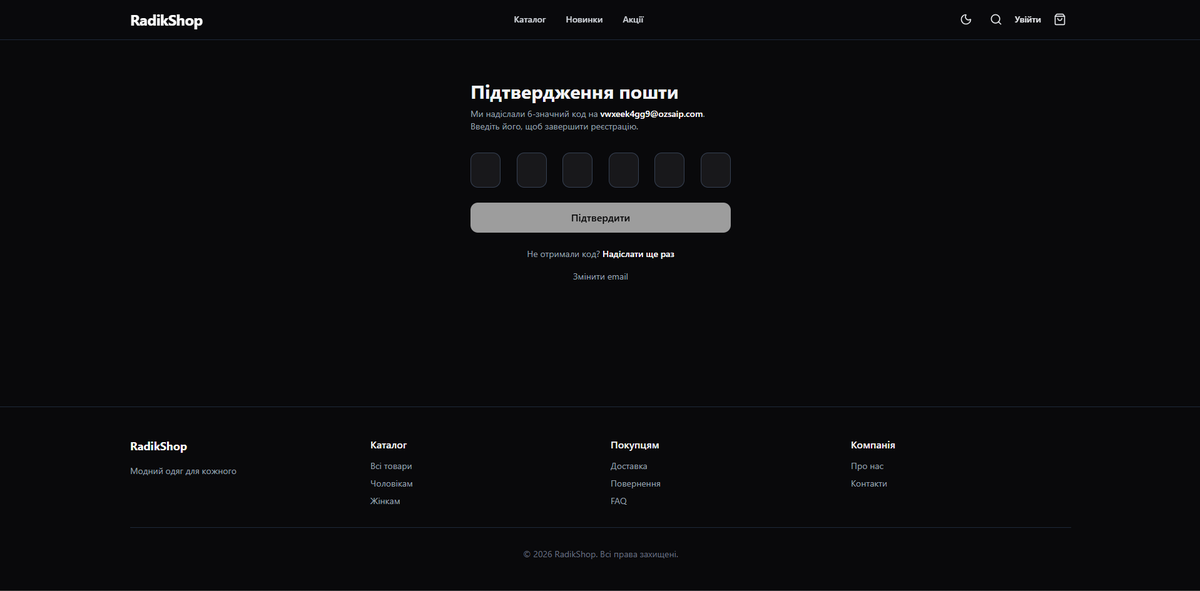Open the FAQ footer link
The height and width of the screenshot is (591, 1200).
619,501
